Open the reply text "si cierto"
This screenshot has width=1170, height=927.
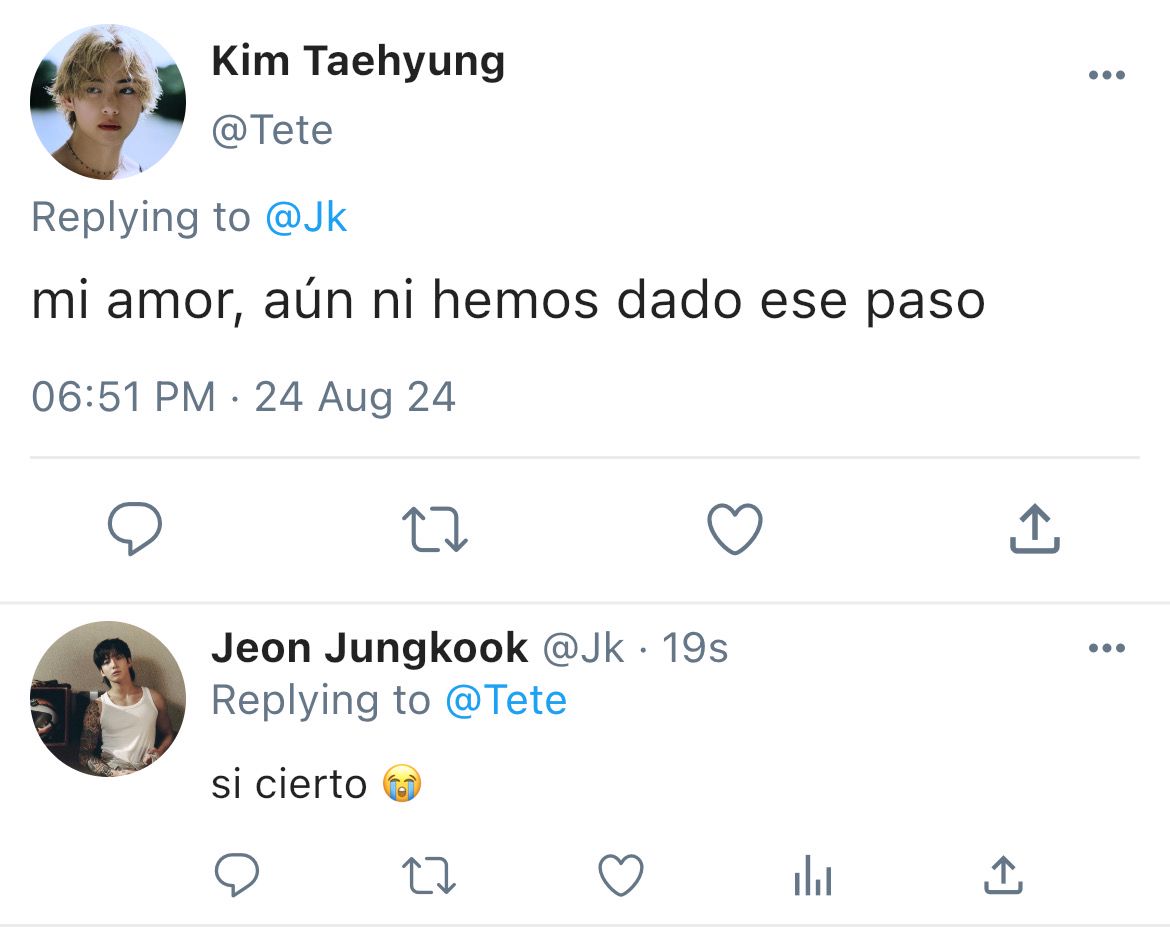pyautogui.click(x=289, y=784)
